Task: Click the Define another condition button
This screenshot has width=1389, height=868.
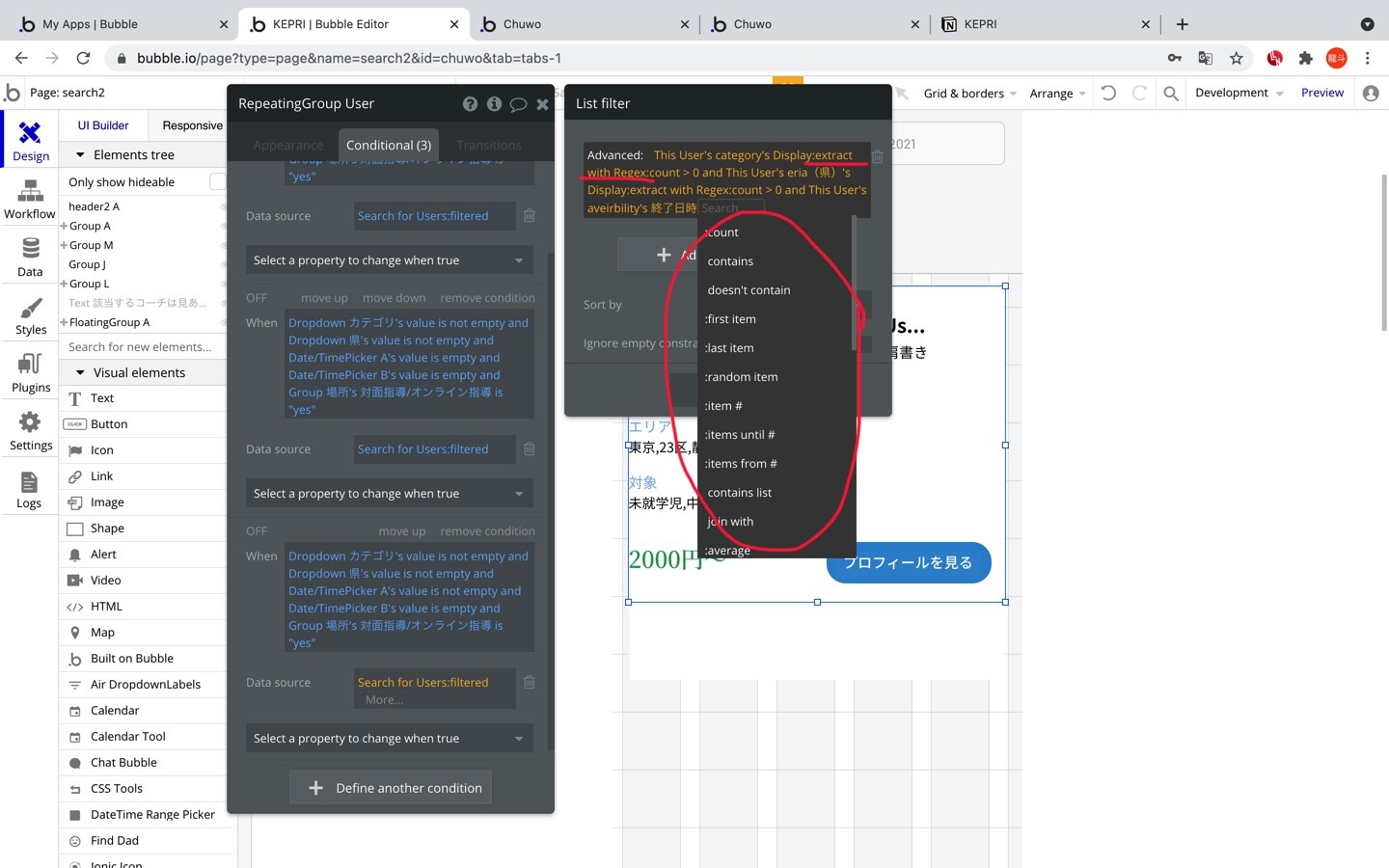Action: (391, 788)
